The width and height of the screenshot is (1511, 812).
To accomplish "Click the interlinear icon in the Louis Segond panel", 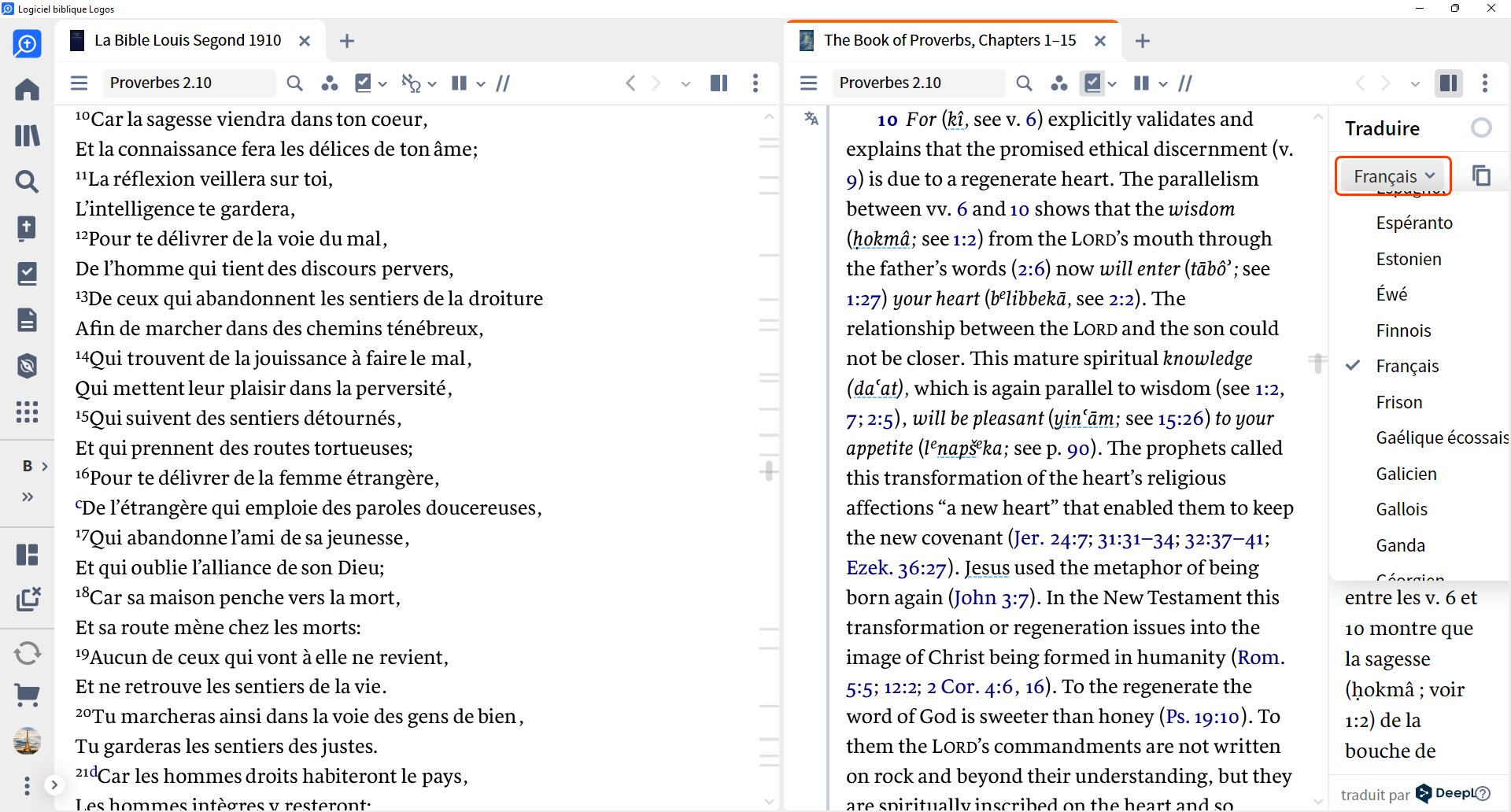I will point(411,83).
